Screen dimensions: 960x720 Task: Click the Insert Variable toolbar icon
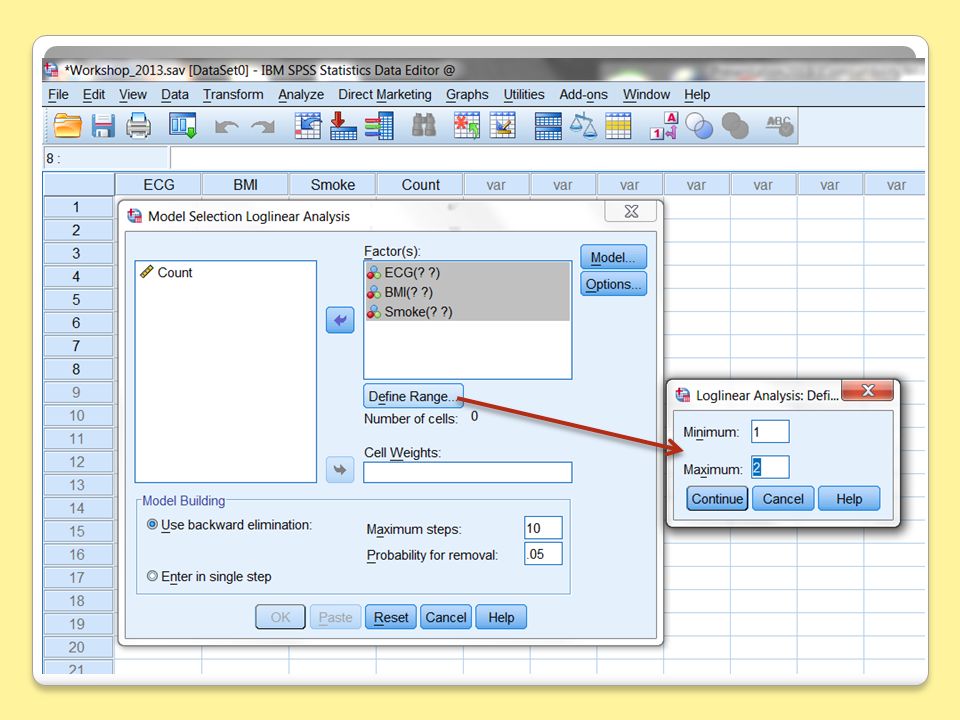(503, 126)
